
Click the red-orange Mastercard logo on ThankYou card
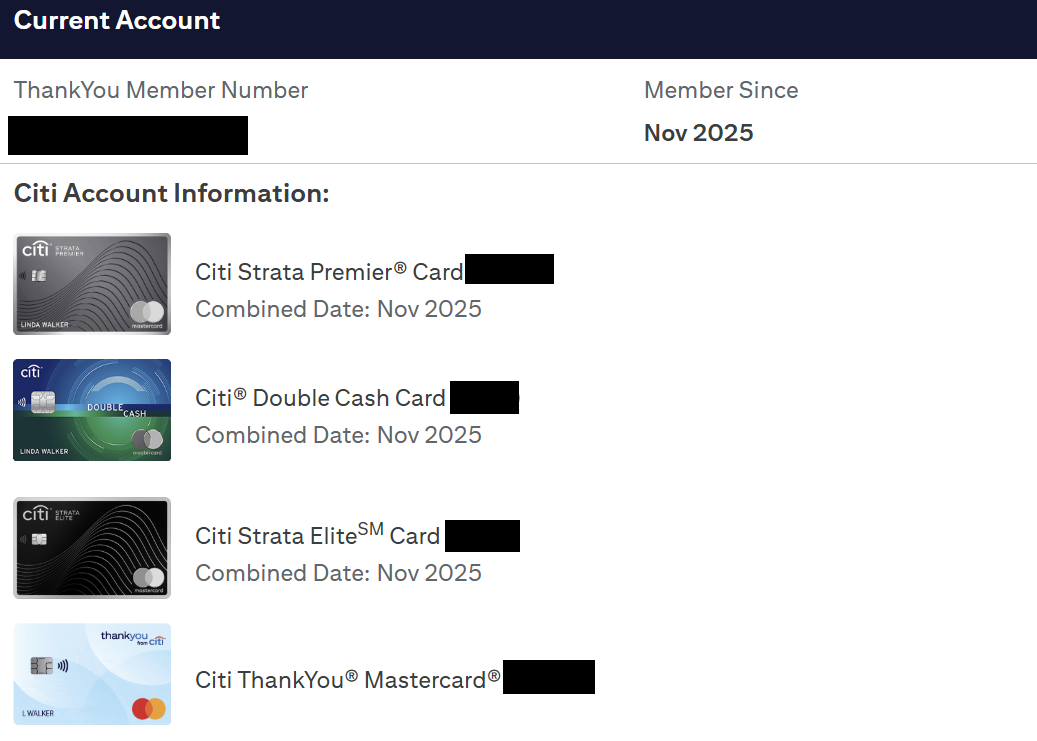(148, 709)
